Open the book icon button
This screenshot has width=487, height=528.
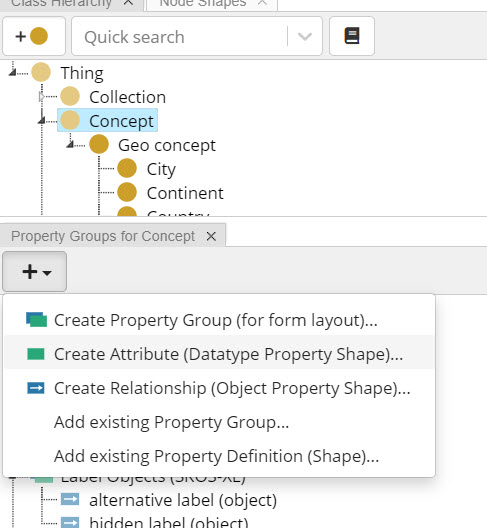(x=352, y=36)
